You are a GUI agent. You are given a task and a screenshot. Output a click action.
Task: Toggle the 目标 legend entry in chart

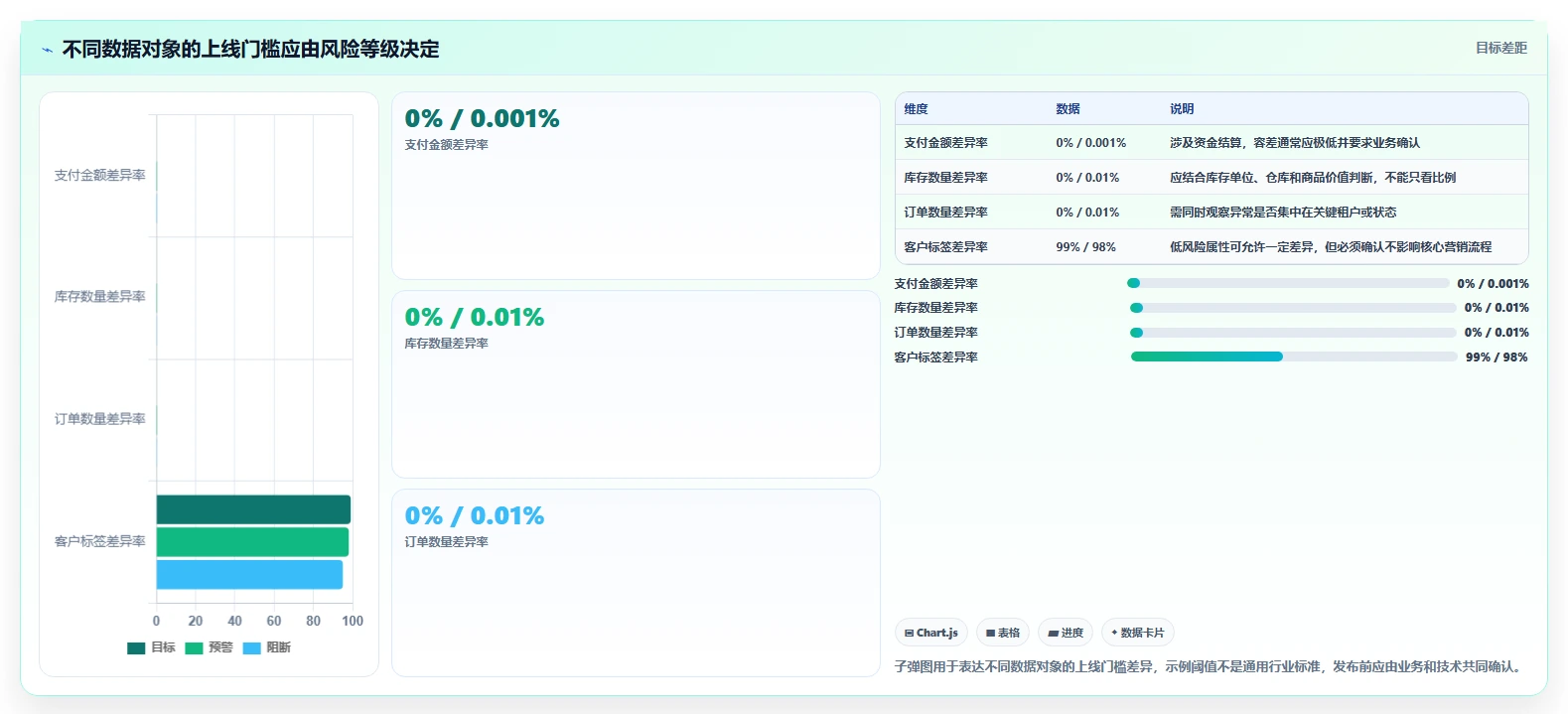[x=151, y=647]
